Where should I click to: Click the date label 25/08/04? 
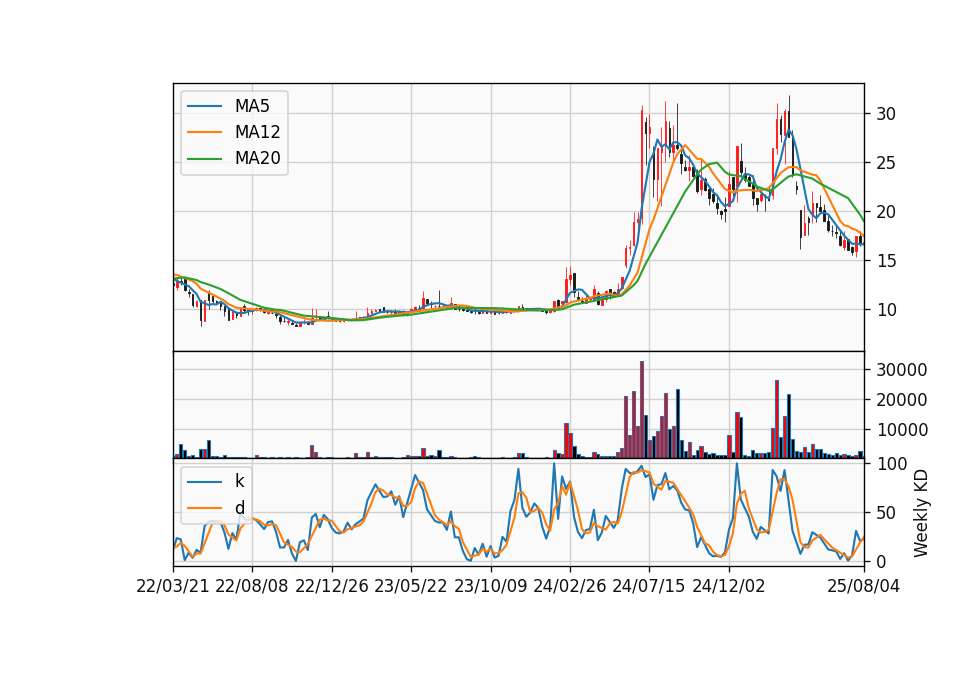[x=864, y=587]
